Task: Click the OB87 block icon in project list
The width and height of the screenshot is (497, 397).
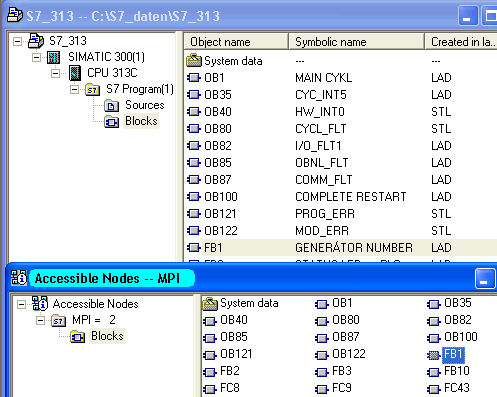Action: 194,180
